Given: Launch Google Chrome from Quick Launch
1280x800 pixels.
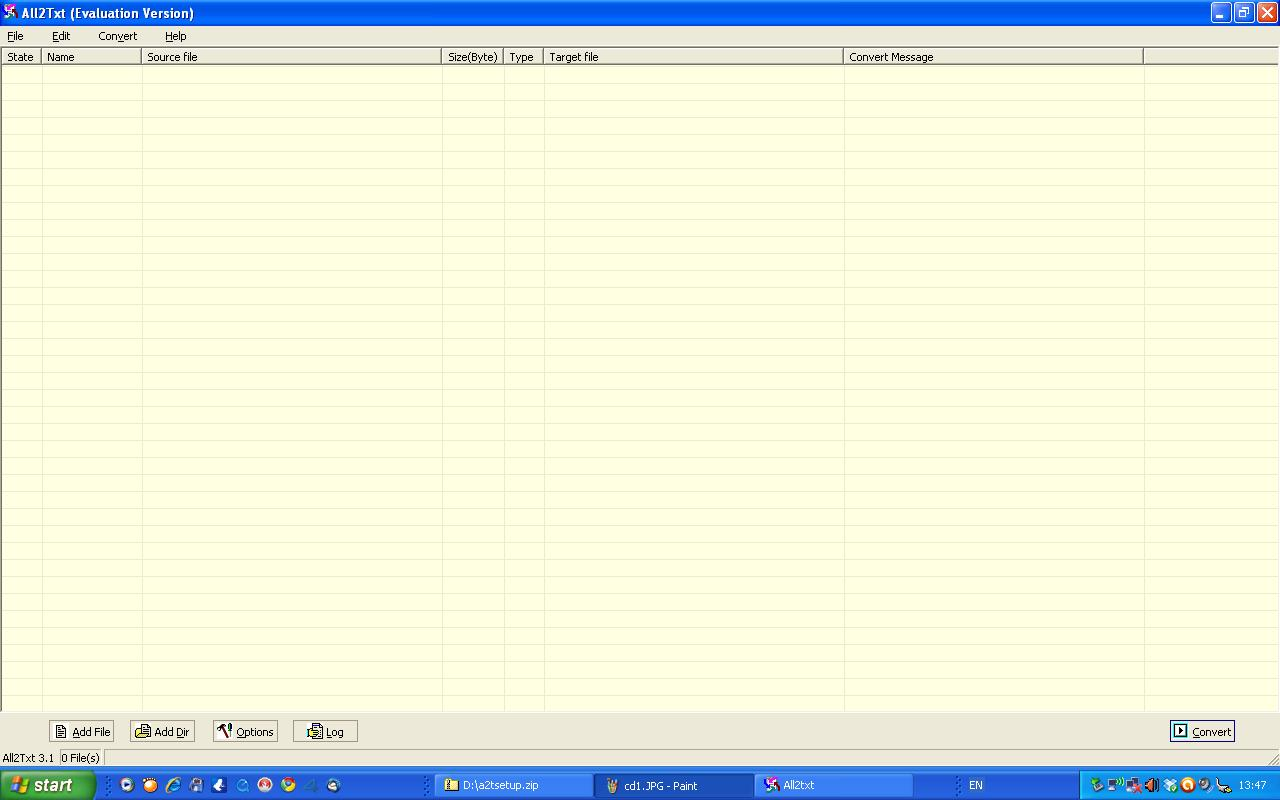Looking at the screenshot, I should pyautogui.click(x=288, y=785).
